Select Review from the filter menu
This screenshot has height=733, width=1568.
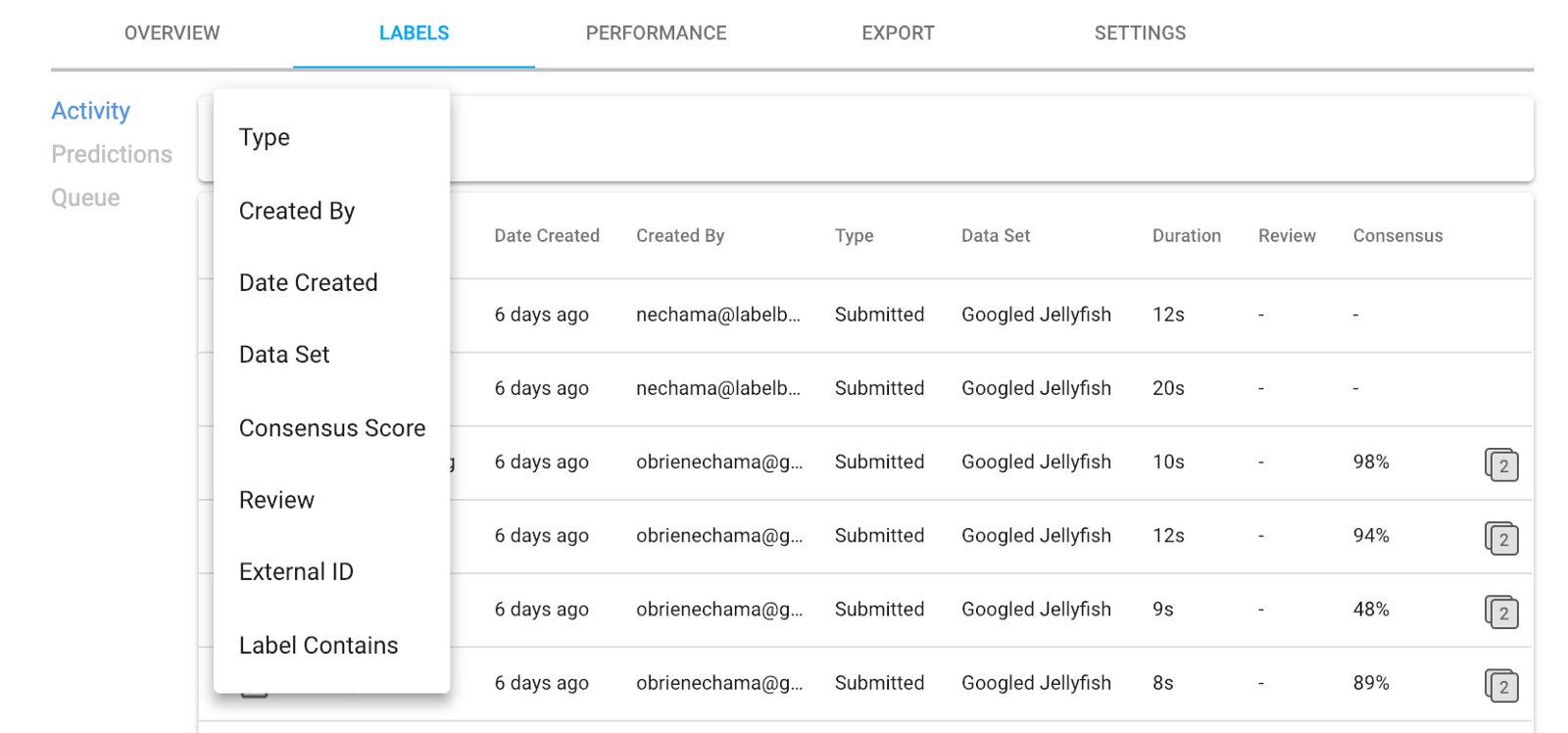point(276,500)
